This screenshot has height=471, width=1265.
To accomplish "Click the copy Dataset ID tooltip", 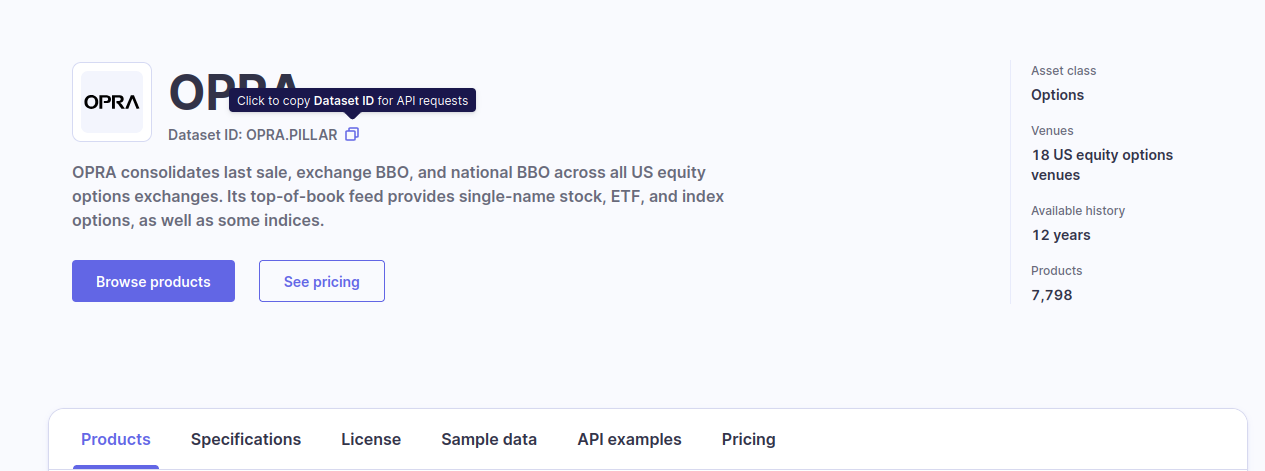I will point(352,100).
